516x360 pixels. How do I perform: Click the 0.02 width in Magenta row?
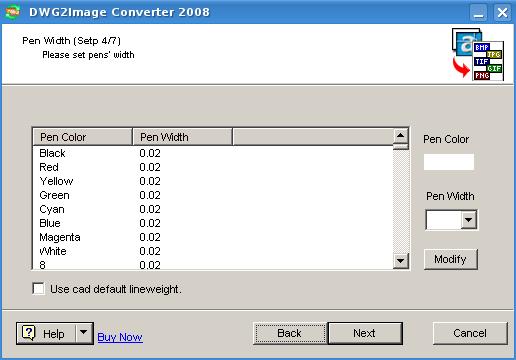[150, 237]
